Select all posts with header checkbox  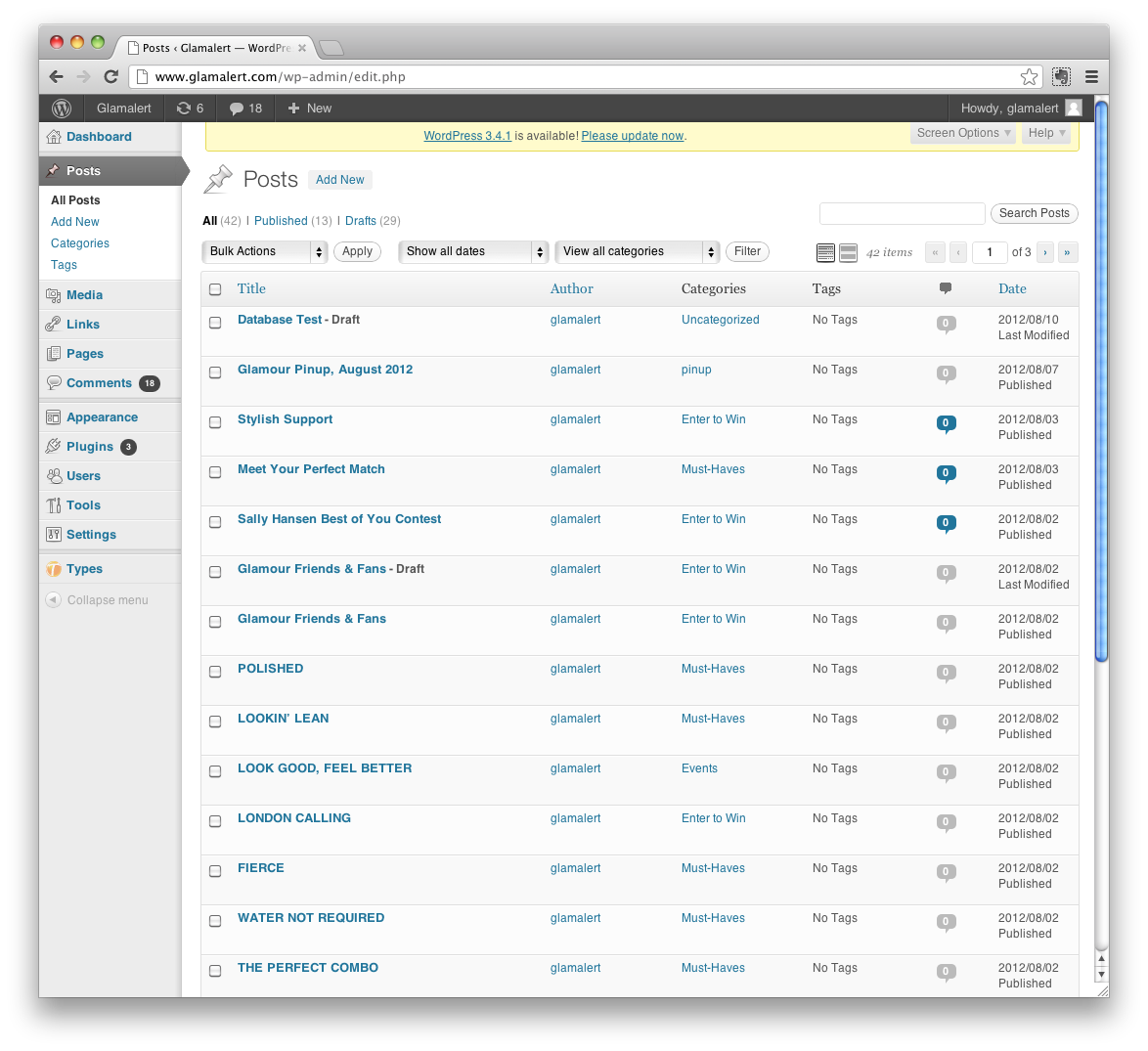215,289
